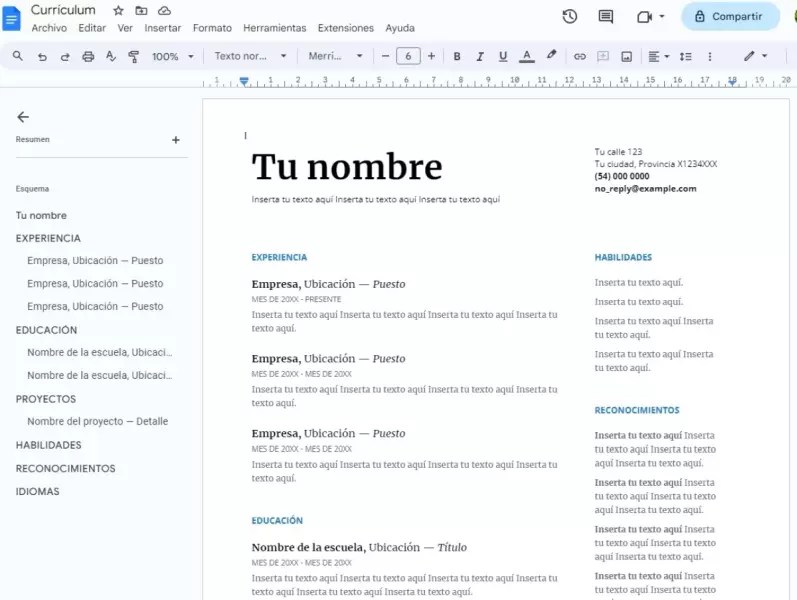Click the right indent marker on ruler

pos(732,82)
